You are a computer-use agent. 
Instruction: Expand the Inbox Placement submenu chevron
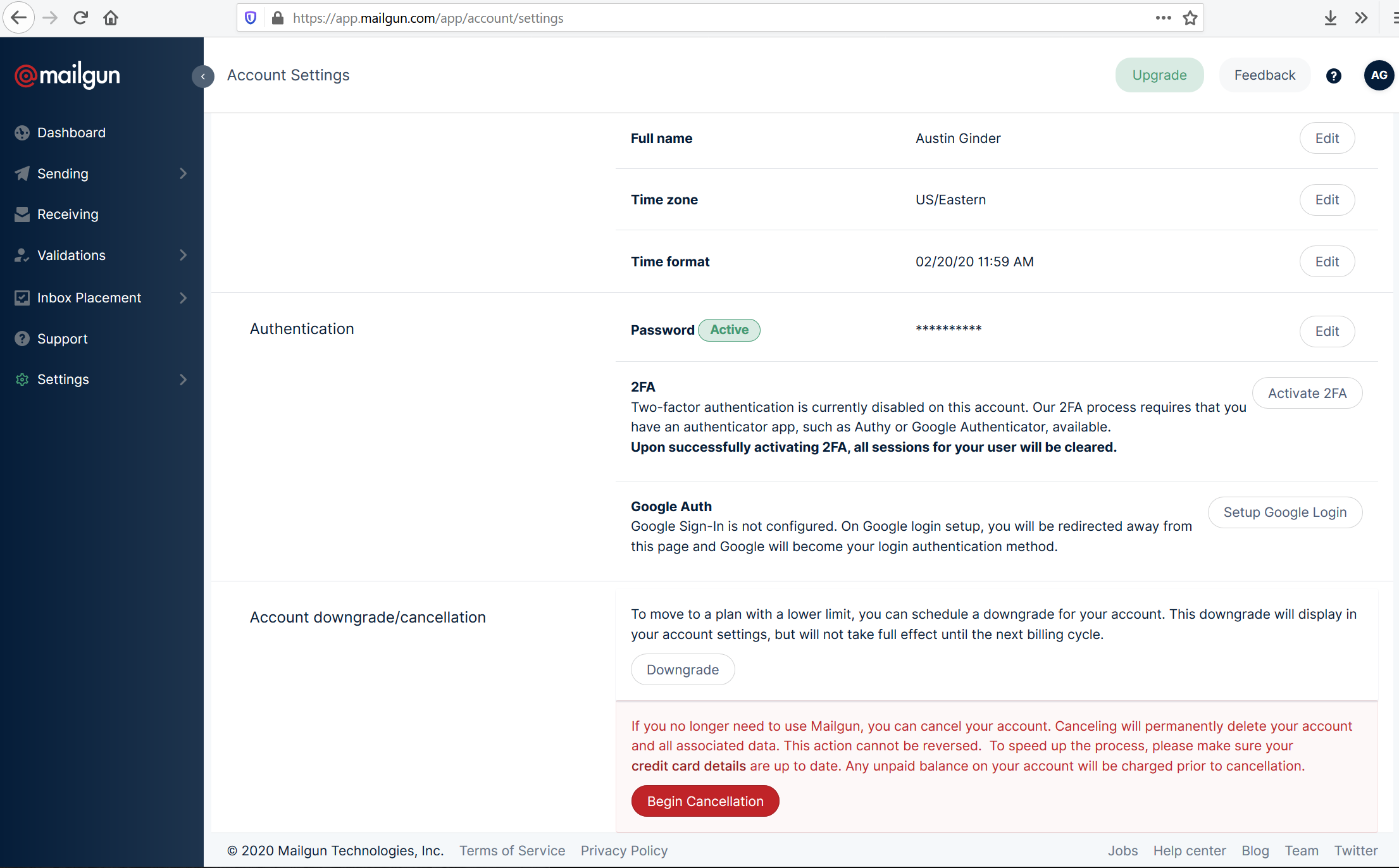pos(183,298)
